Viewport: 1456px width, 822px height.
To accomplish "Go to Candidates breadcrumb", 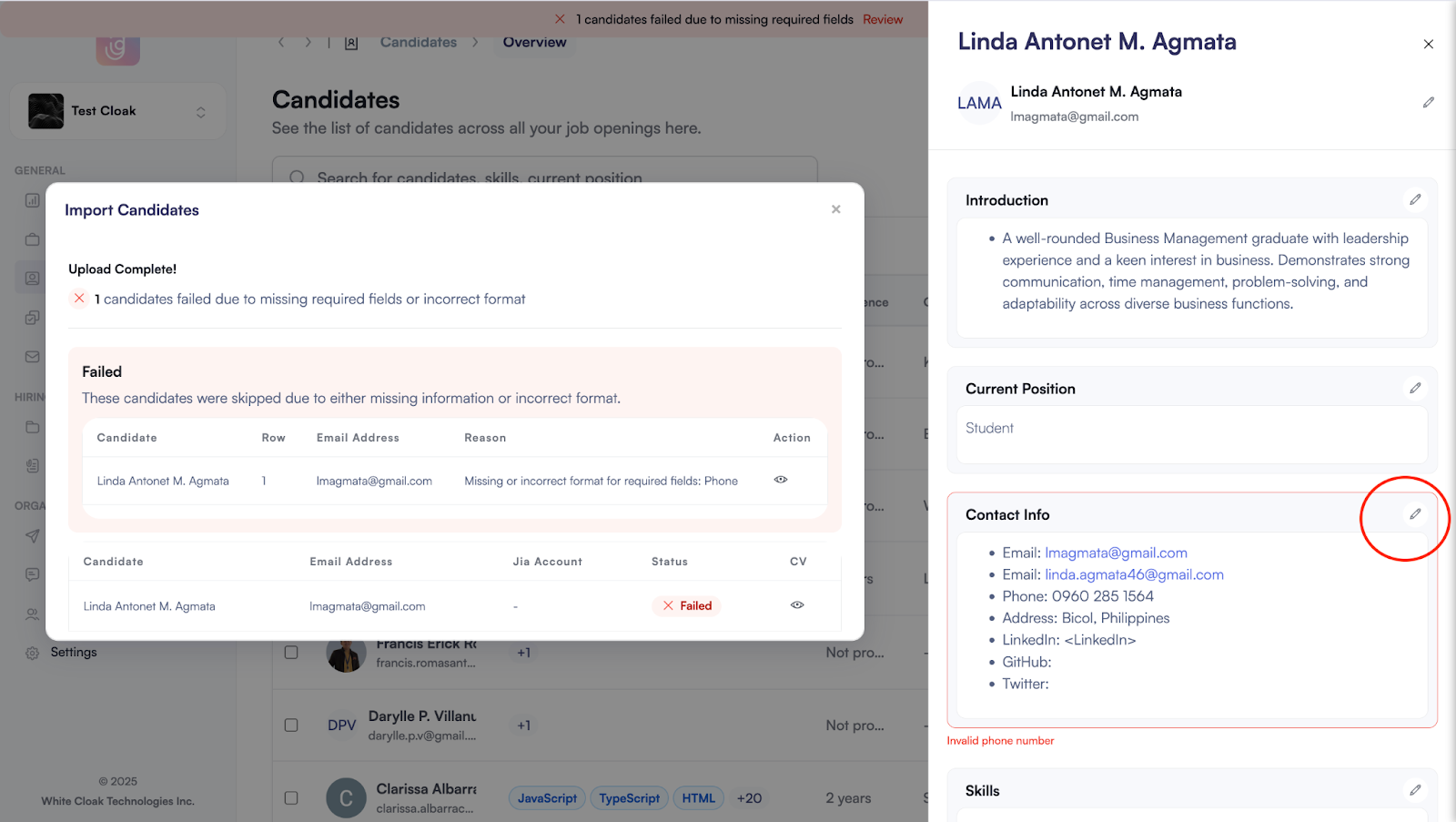I will point(419,42).
